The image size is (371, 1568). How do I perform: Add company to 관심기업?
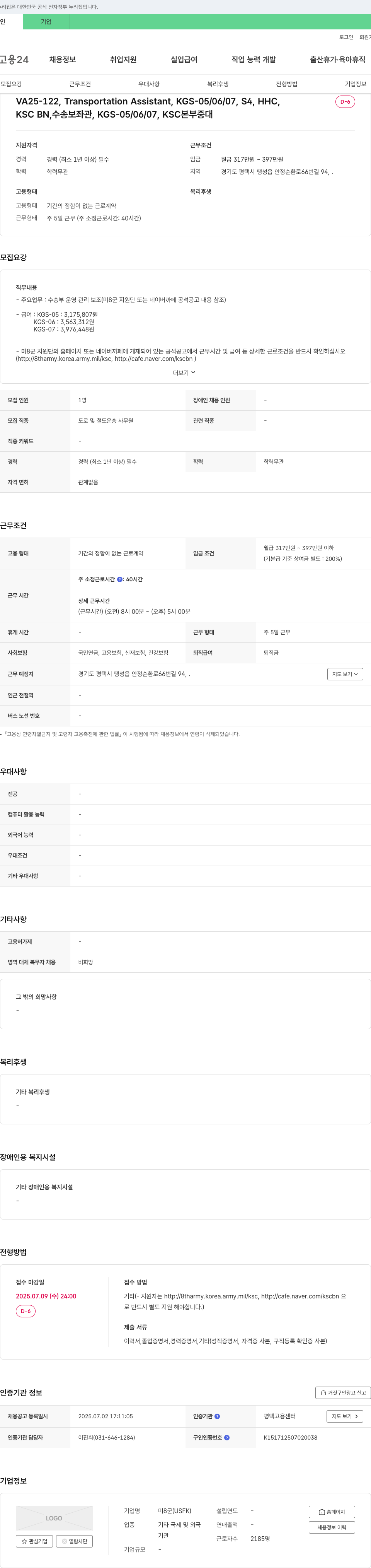[x=34, y=1541]
